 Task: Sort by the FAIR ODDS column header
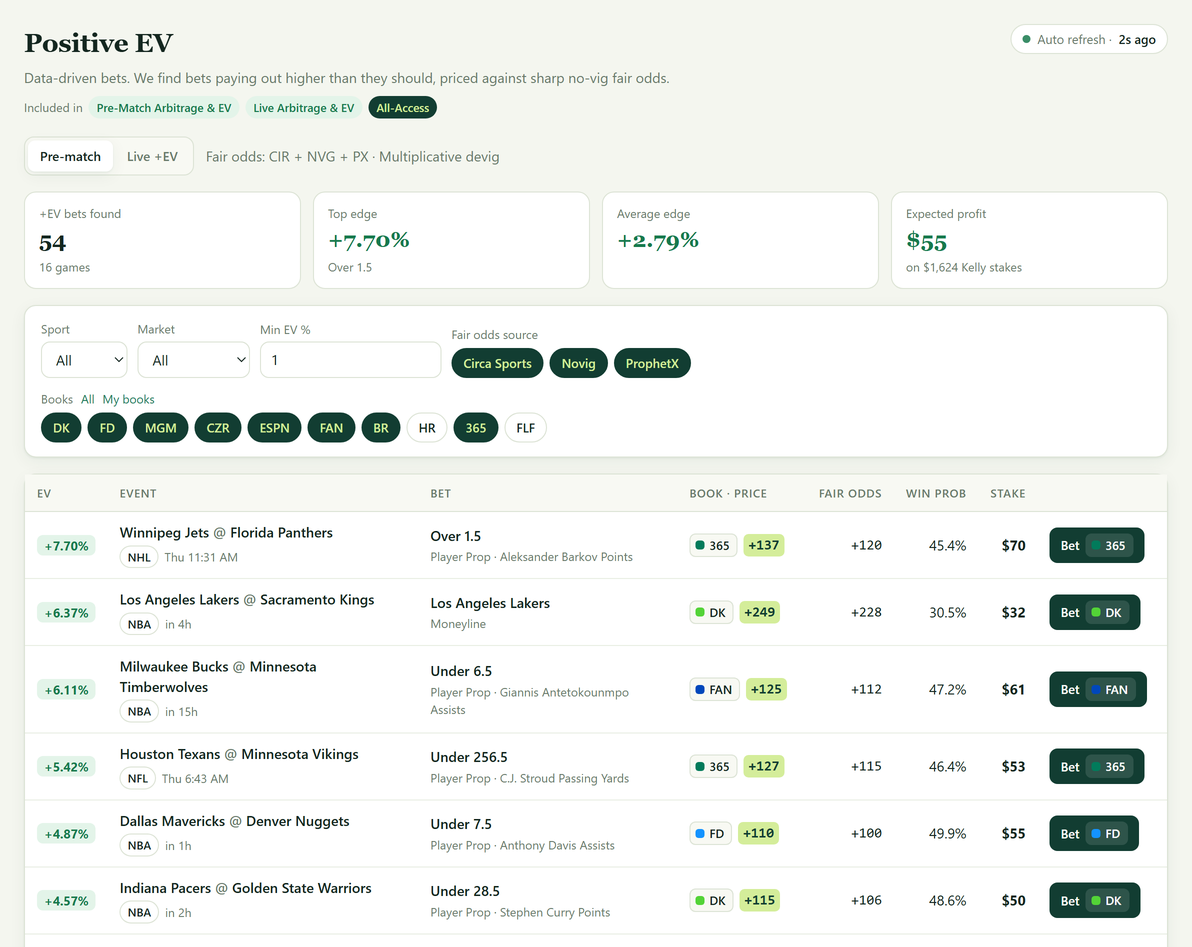pyautogui.click(x=850, y=493)
